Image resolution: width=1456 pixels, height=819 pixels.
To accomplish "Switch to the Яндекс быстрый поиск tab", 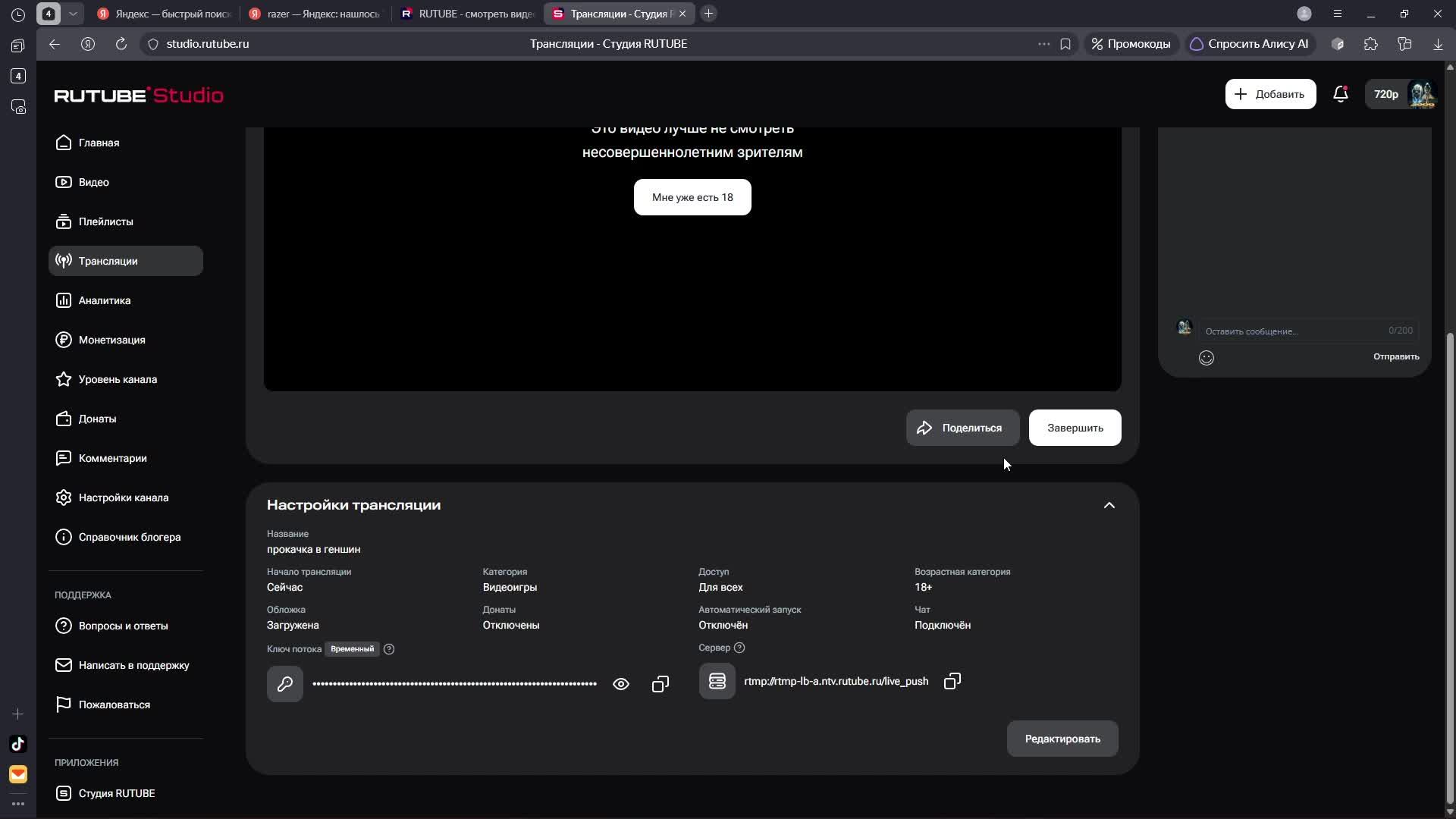I will [165, 14].
